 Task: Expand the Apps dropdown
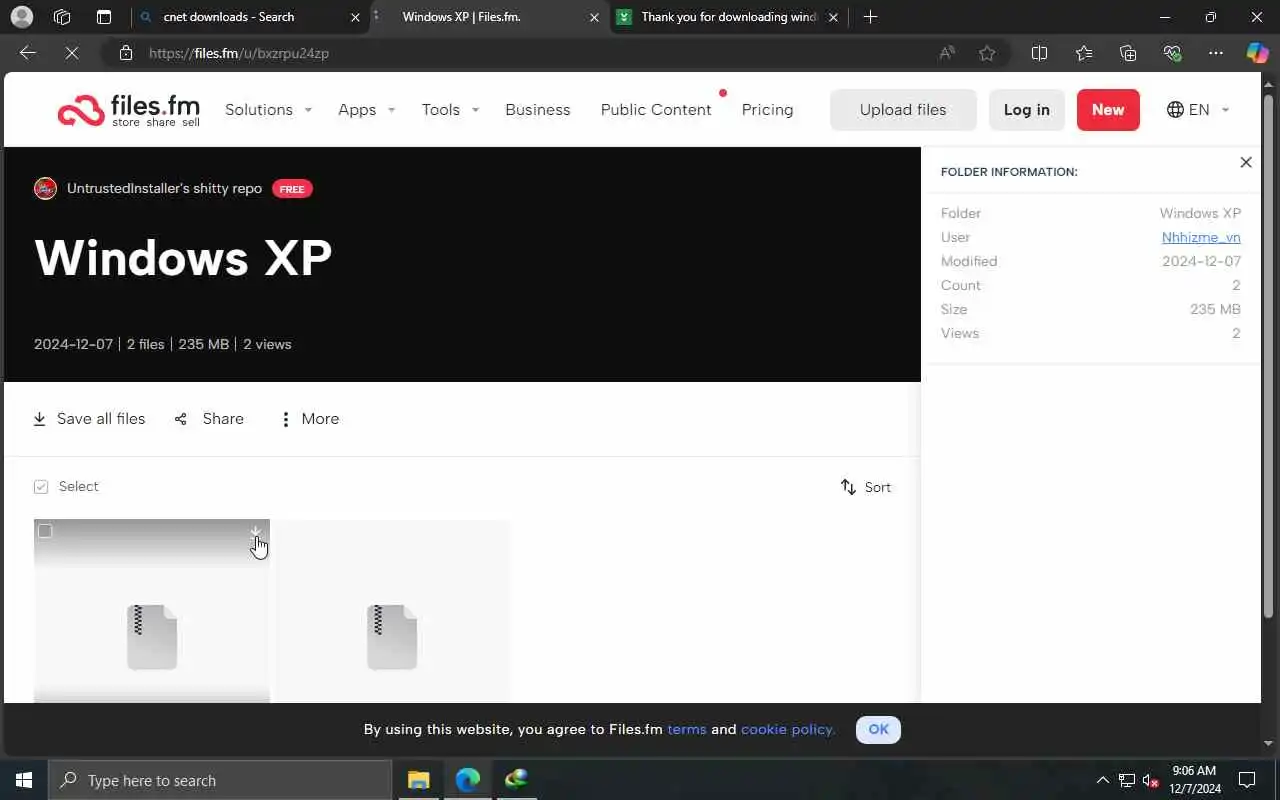pyautogui.click(x=366, y=110)
